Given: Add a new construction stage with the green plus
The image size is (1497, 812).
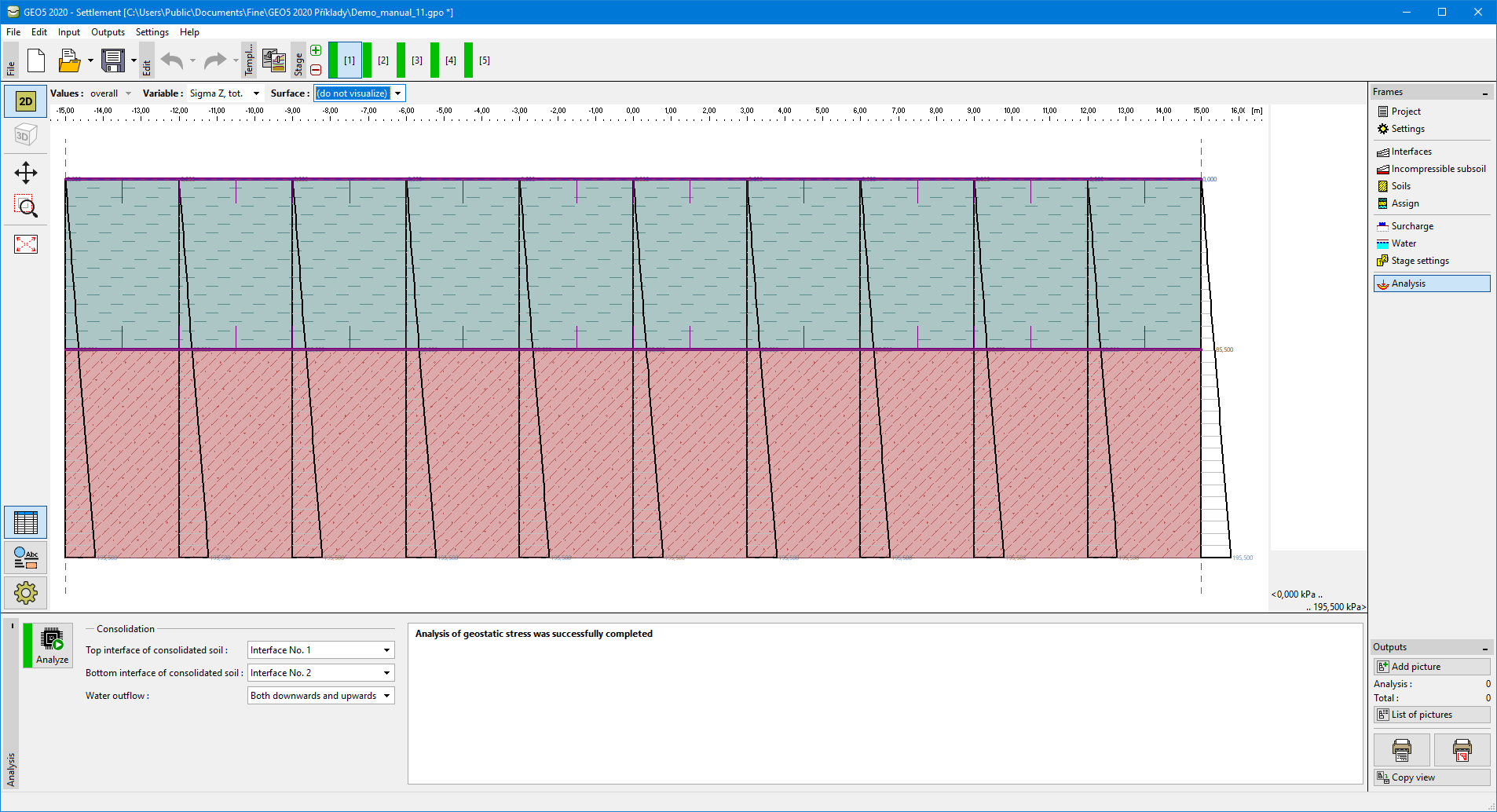Looking at the screenshot, I should 316,50.
